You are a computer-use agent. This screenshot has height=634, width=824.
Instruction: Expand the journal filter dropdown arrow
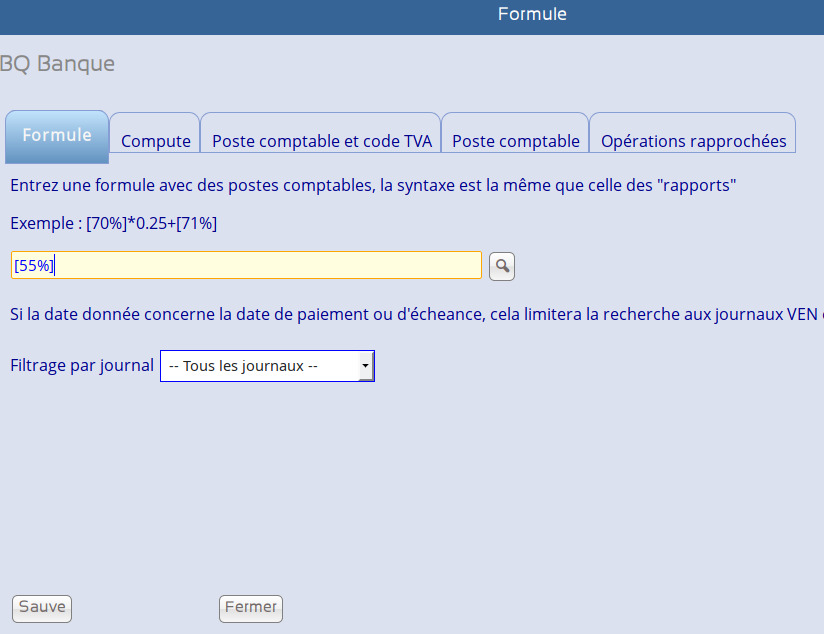pos(366,366)
